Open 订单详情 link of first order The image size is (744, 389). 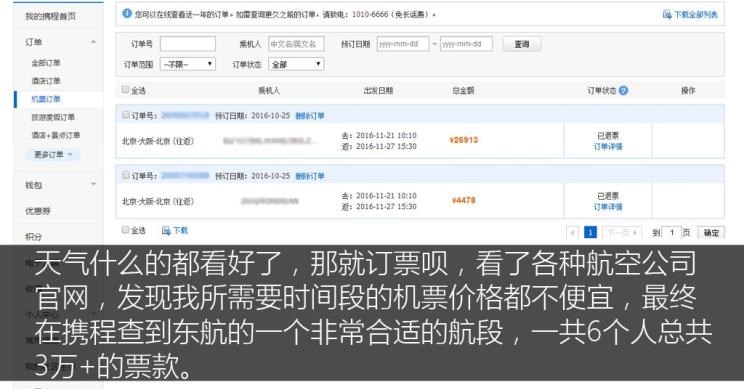(x=608, y=147)
